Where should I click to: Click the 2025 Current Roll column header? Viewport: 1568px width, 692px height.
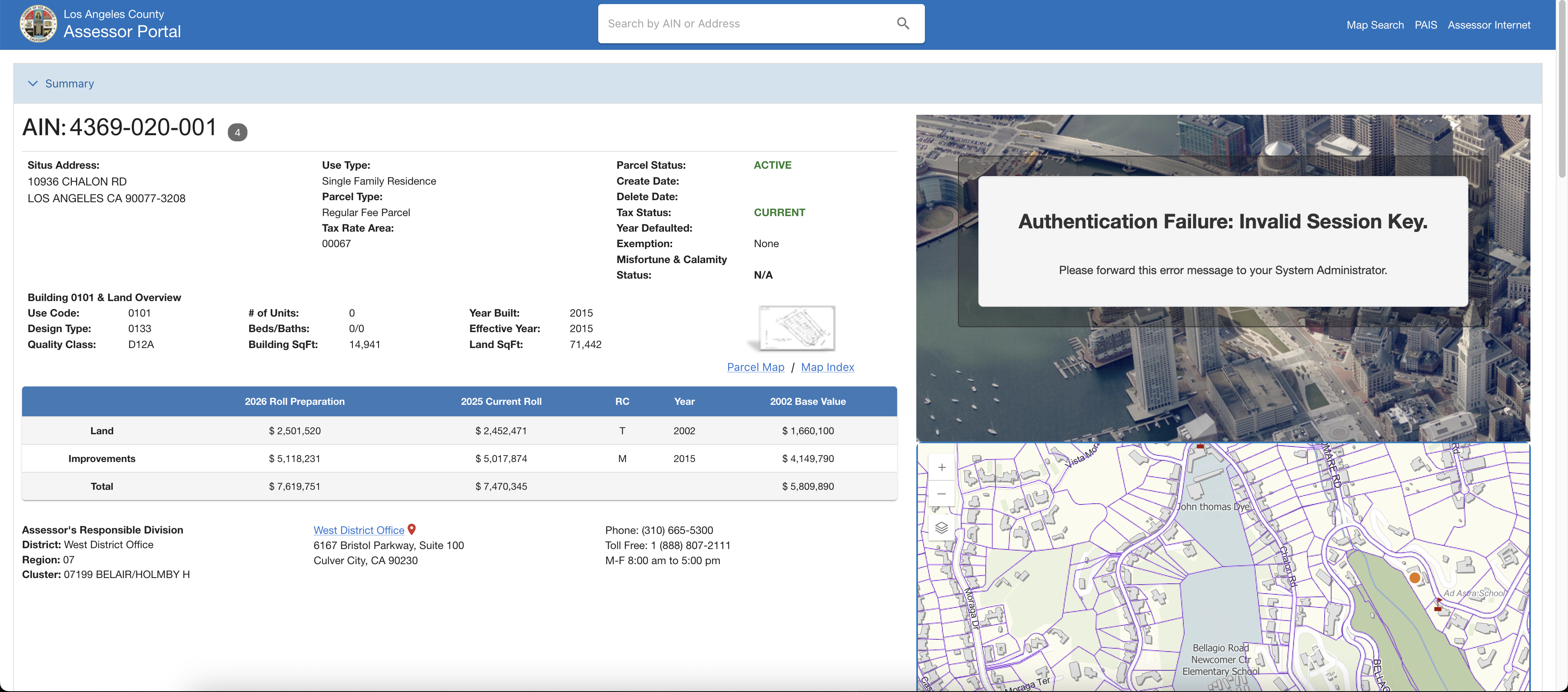[501, 402]
